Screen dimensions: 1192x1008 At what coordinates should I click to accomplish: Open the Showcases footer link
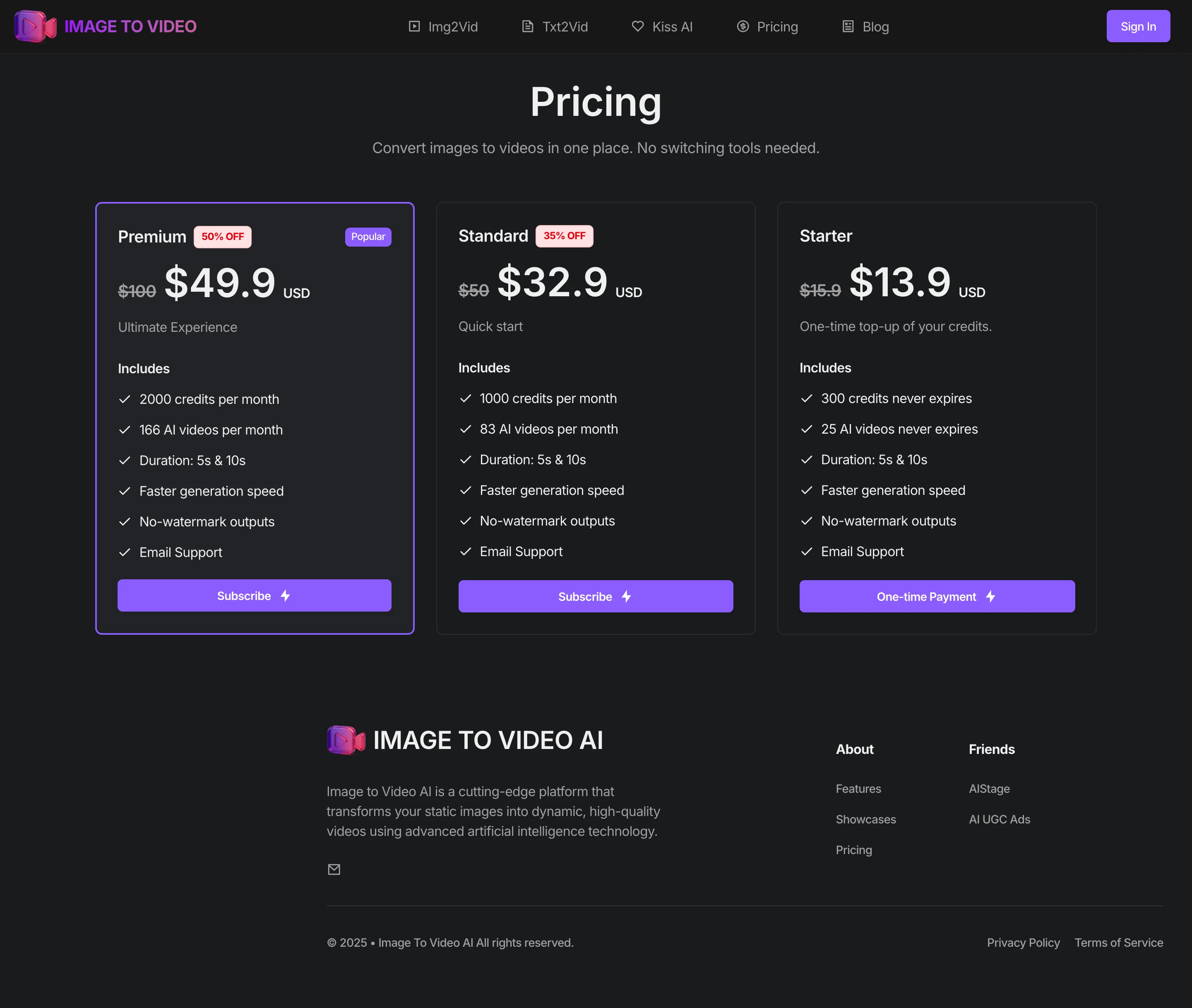tap(866, 819)
